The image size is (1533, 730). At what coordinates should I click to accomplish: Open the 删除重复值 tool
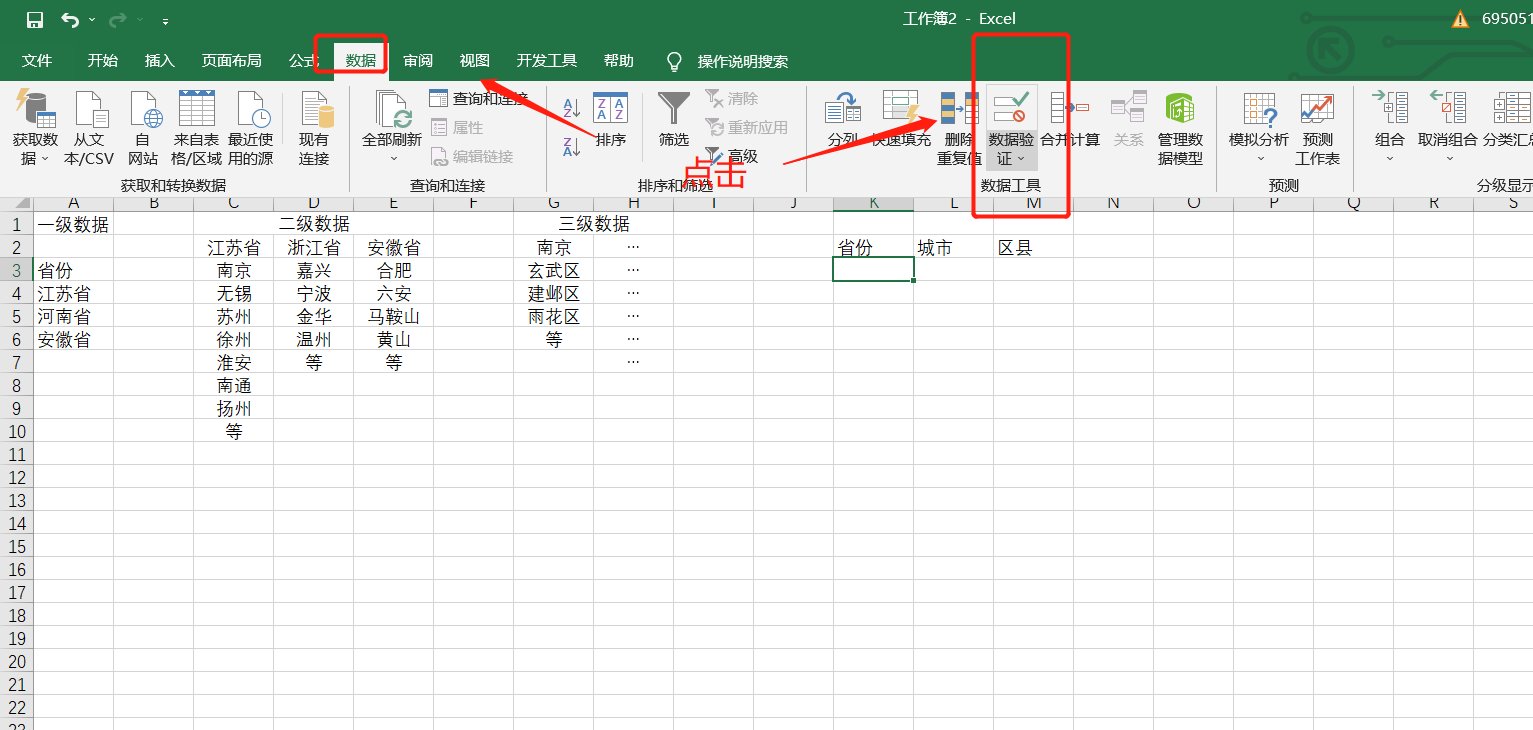point(957,127)
